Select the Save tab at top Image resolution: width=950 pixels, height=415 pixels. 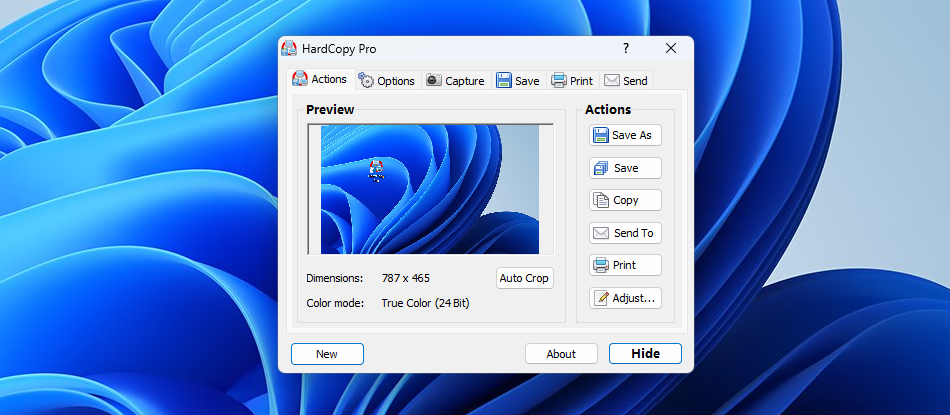517,81
